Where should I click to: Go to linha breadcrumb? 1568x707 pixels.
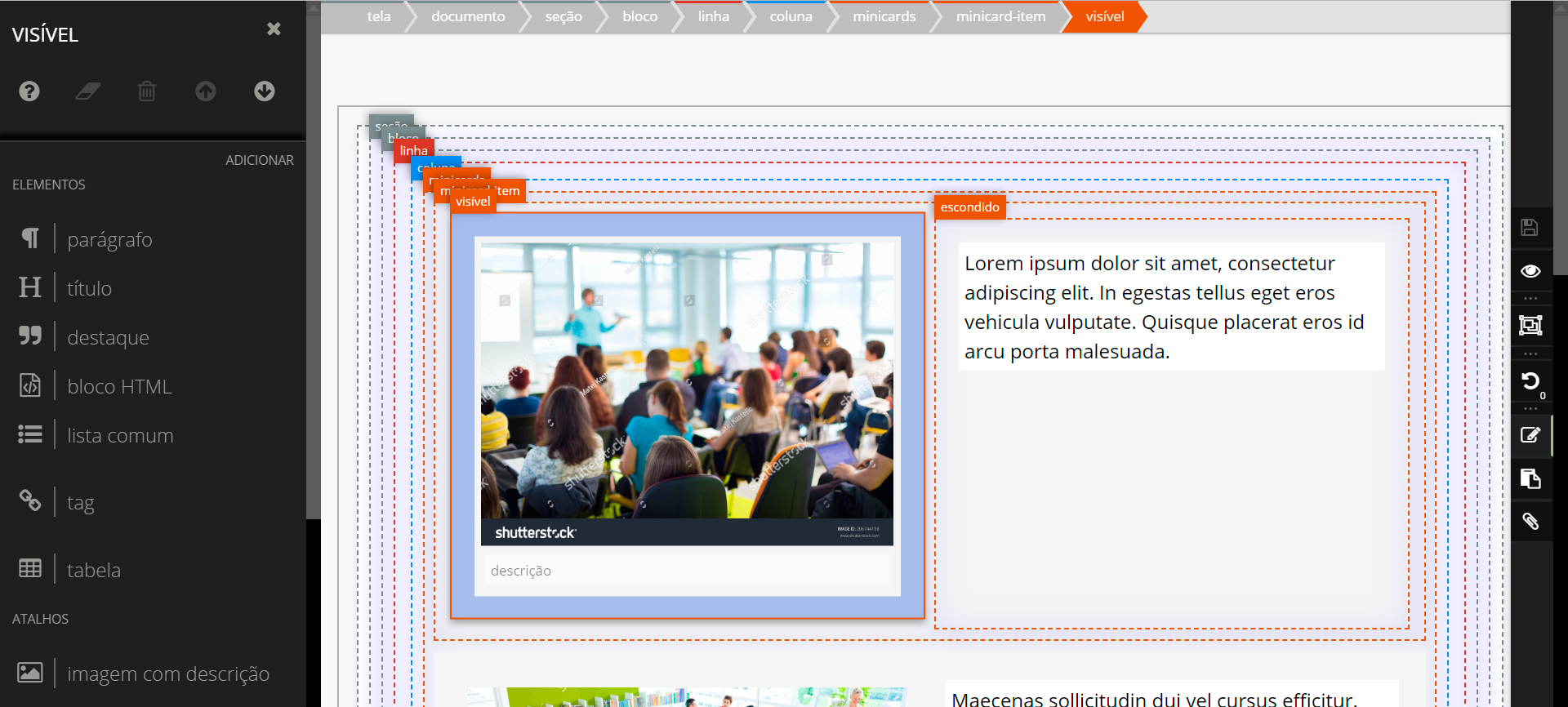click(713, 16)
